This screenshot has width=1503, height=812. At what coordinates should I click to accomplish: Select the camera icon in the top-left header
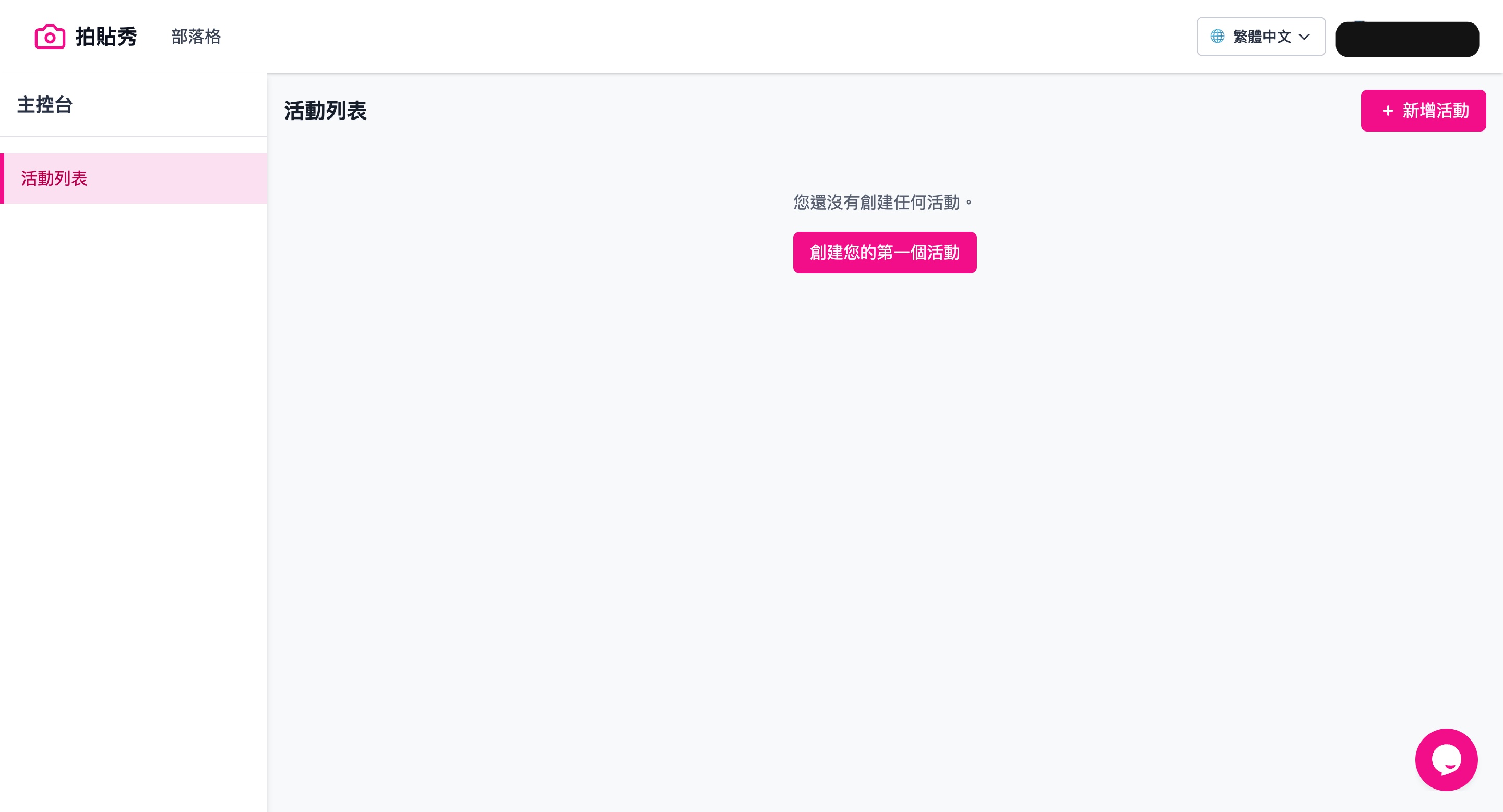(50, 36)
